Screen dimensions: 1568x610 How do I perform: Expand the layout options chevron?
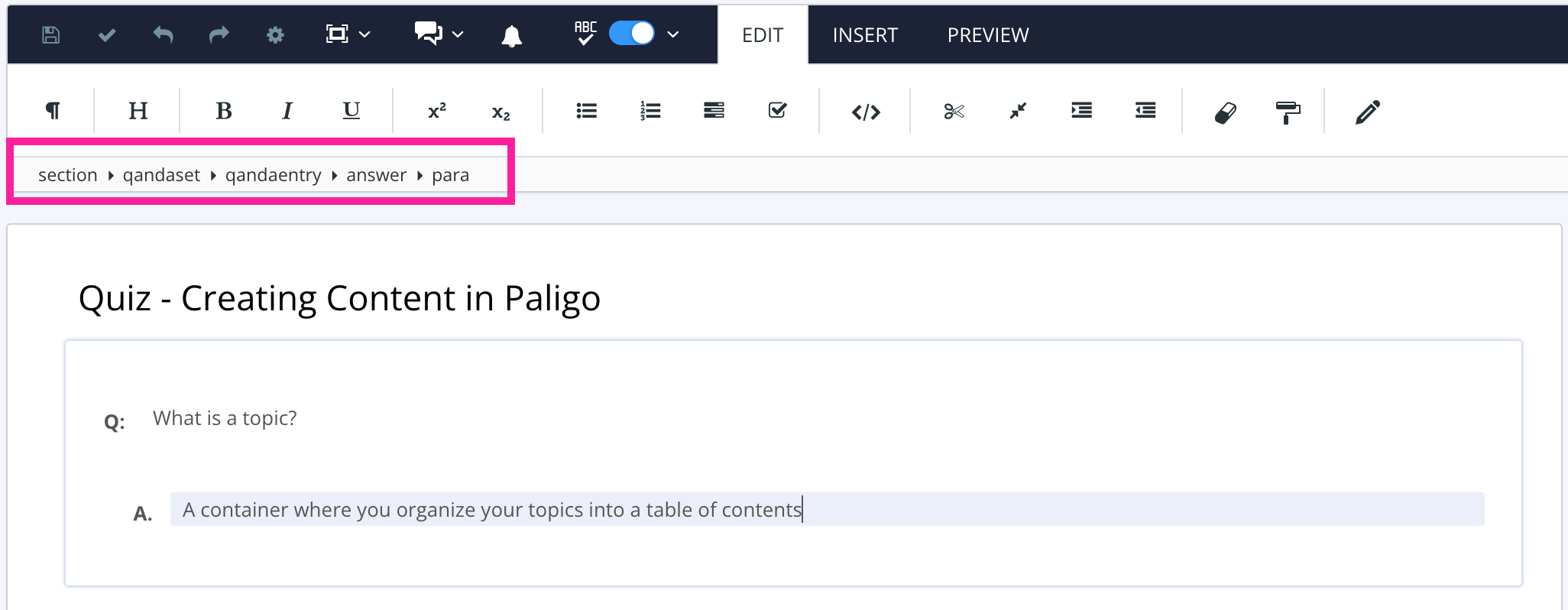365,34
